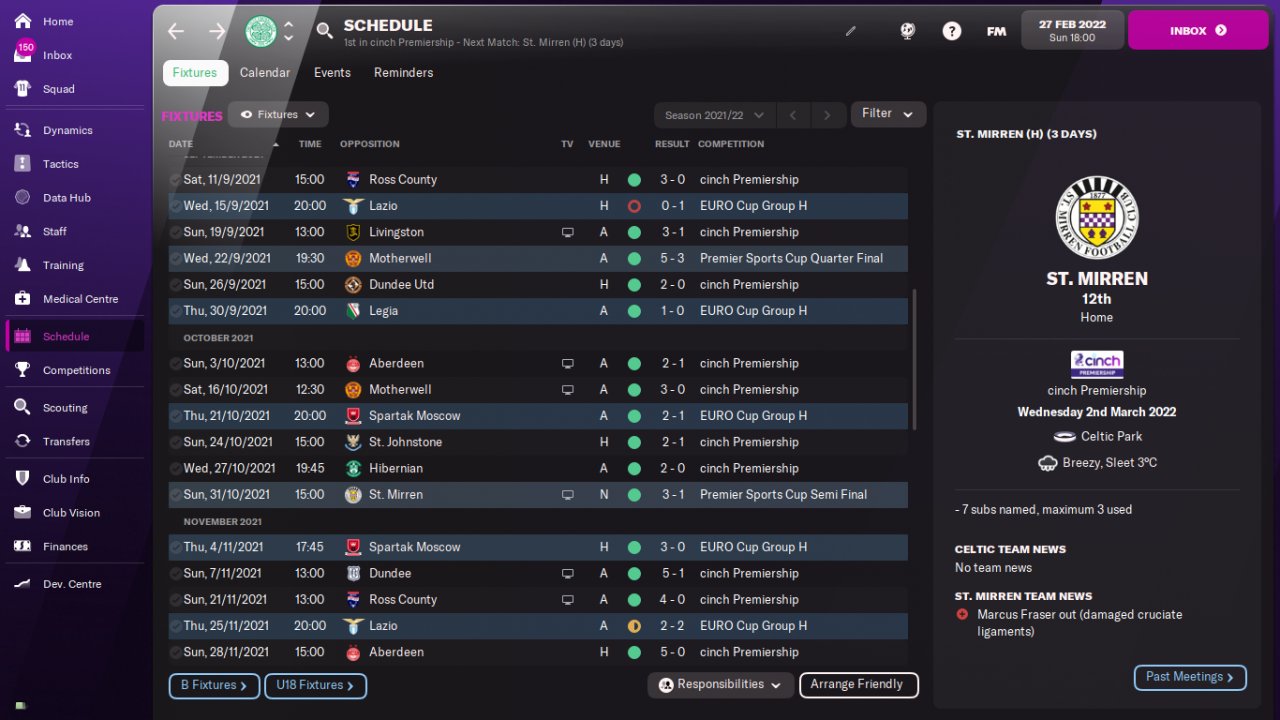Viewport: 1280px width, 720px height.
Task: Click the Celtic club badge
Action: (x=261, y=31)
